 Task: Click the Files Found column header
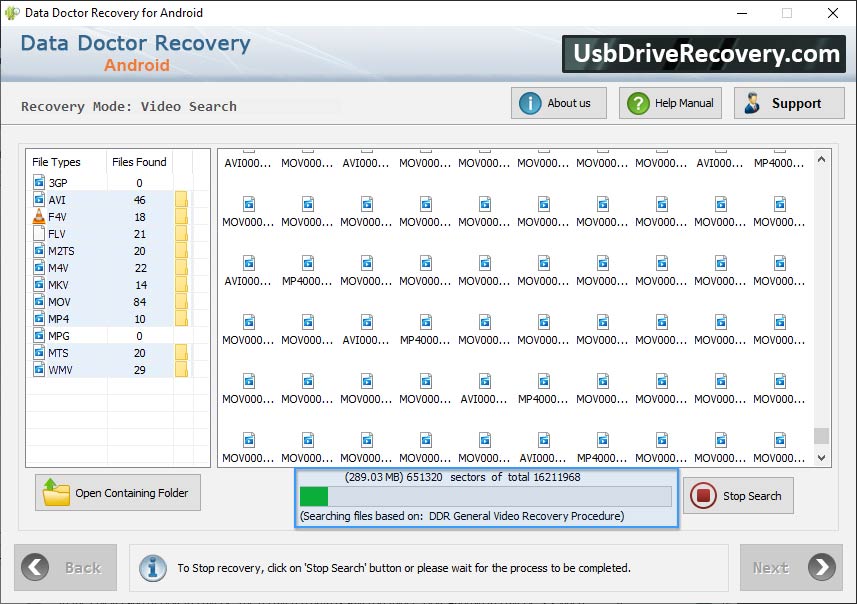pyautogui.click(x=139, y=162)
